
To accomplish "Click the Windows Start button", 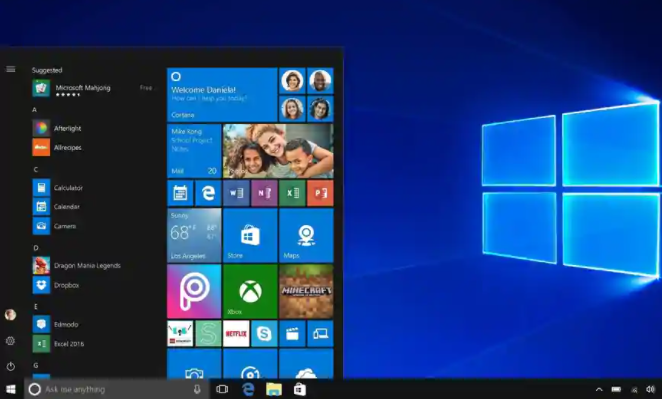I will coord(11,389).
